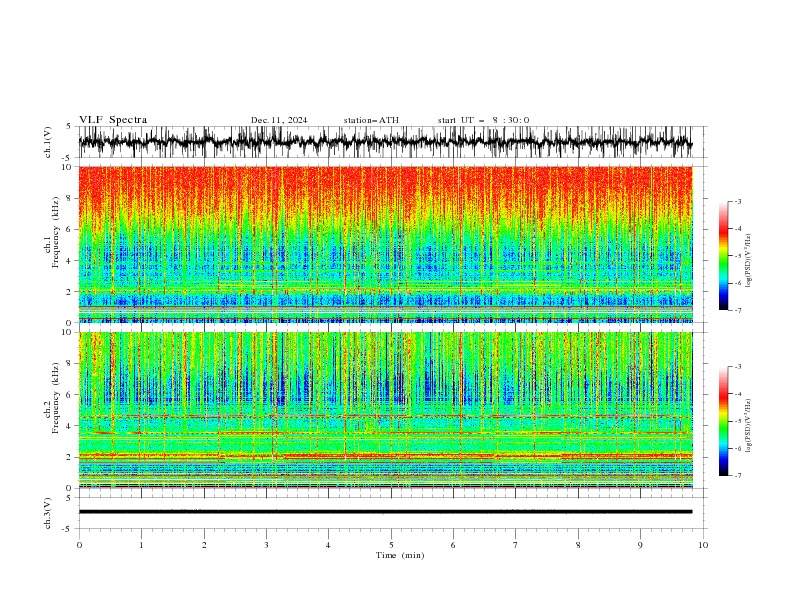Click the '-7' label on the upper colorbar
This screenshot has width=792, height=612.
click(737, 310)
